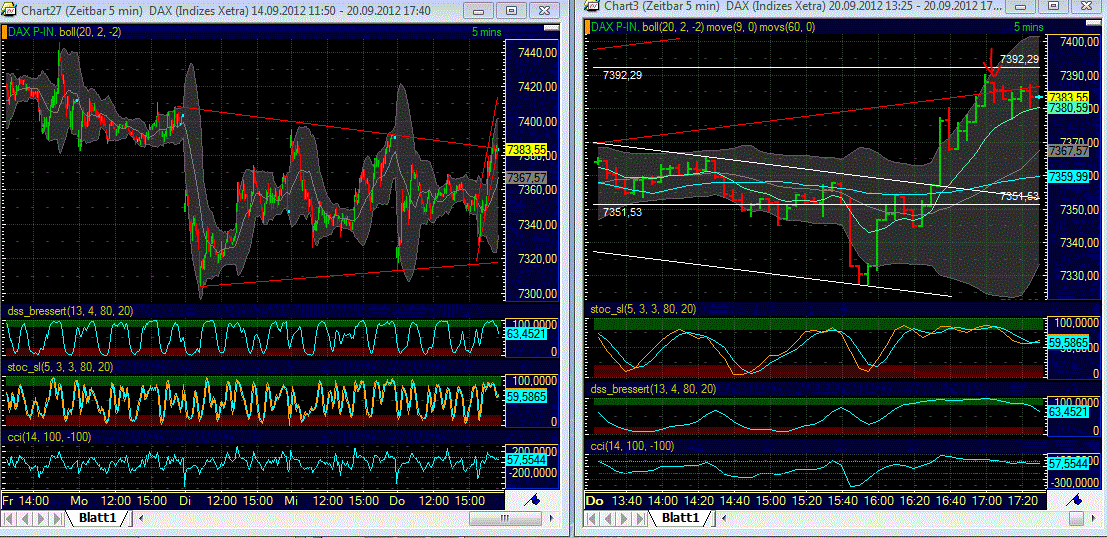Click the small white handle atop Chart27's price axis
1107x538 pixels.
coord(551,27)
